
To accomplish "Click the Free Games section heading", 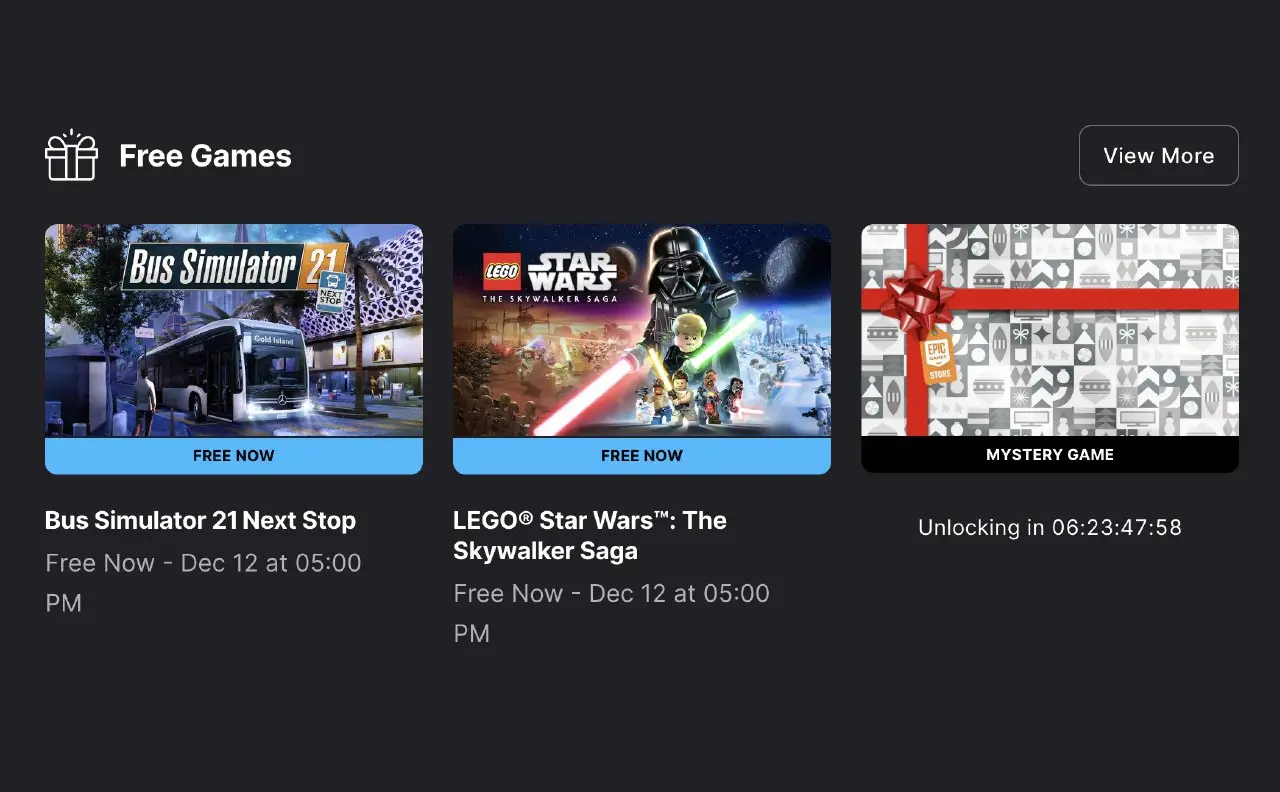I will [205, 156].
